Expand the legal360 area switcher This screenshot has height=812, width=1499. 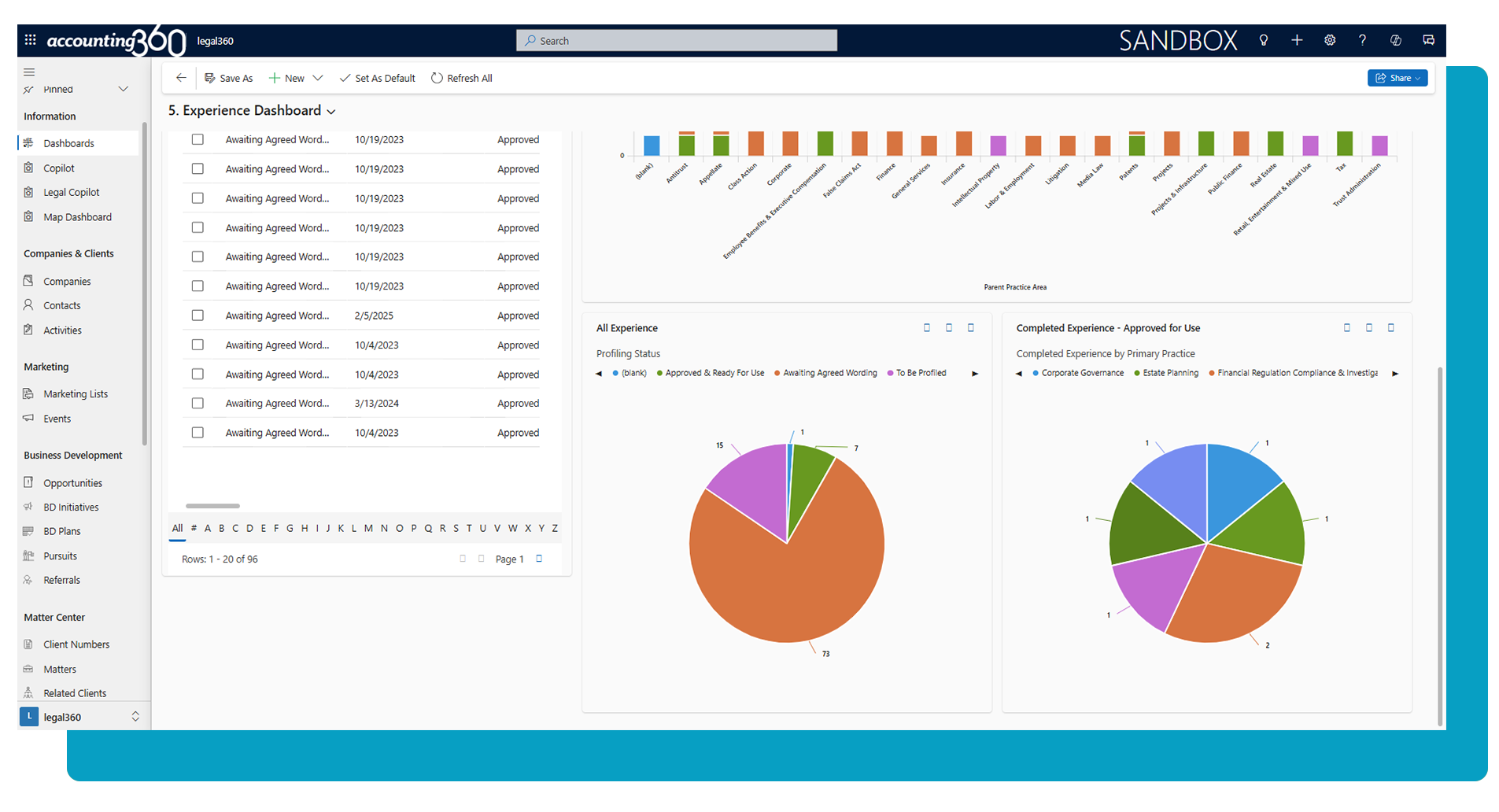pyautogui.click(x=135, y=717)
